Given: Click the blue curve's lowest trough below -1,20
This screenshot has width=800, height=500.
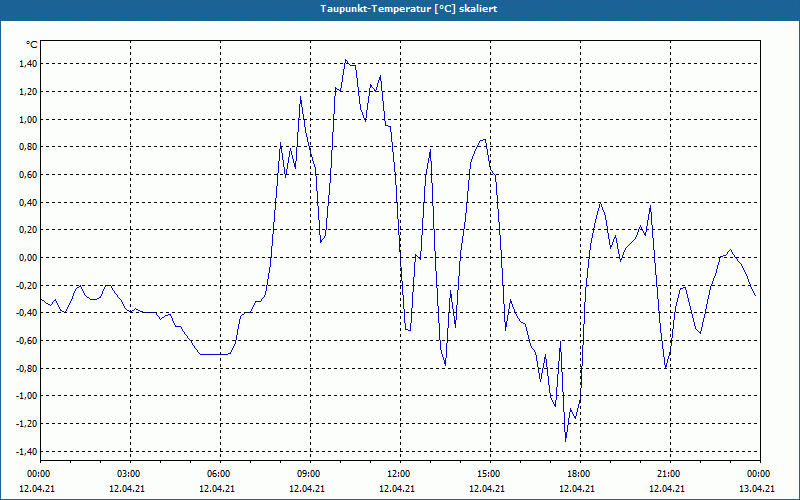Looking at the screenshot, I should point(565,441).
